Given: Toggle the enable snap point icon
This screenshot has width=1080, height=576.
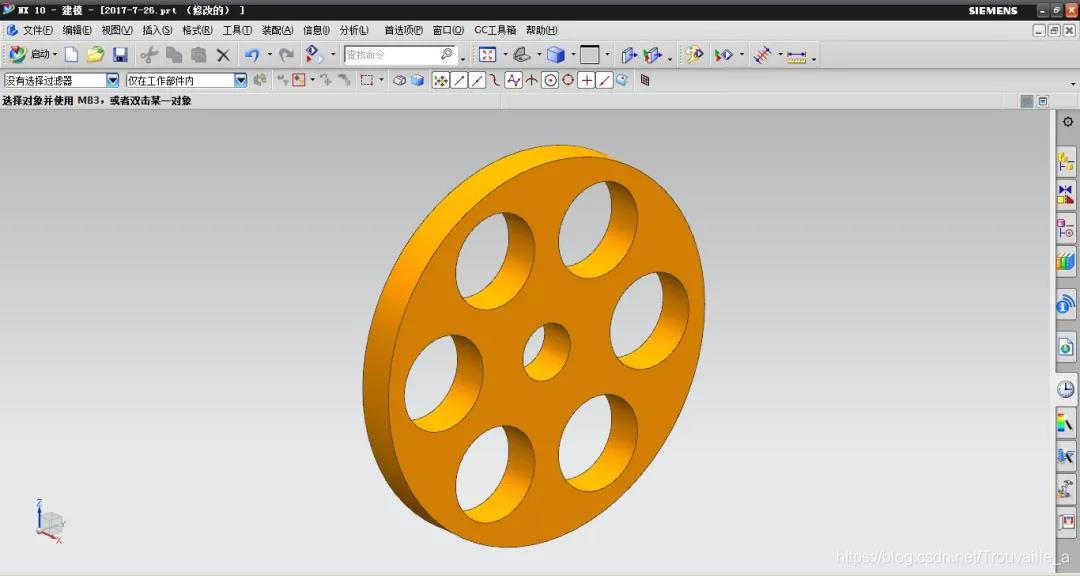Looking at the screenshot, I should (440, 81).
